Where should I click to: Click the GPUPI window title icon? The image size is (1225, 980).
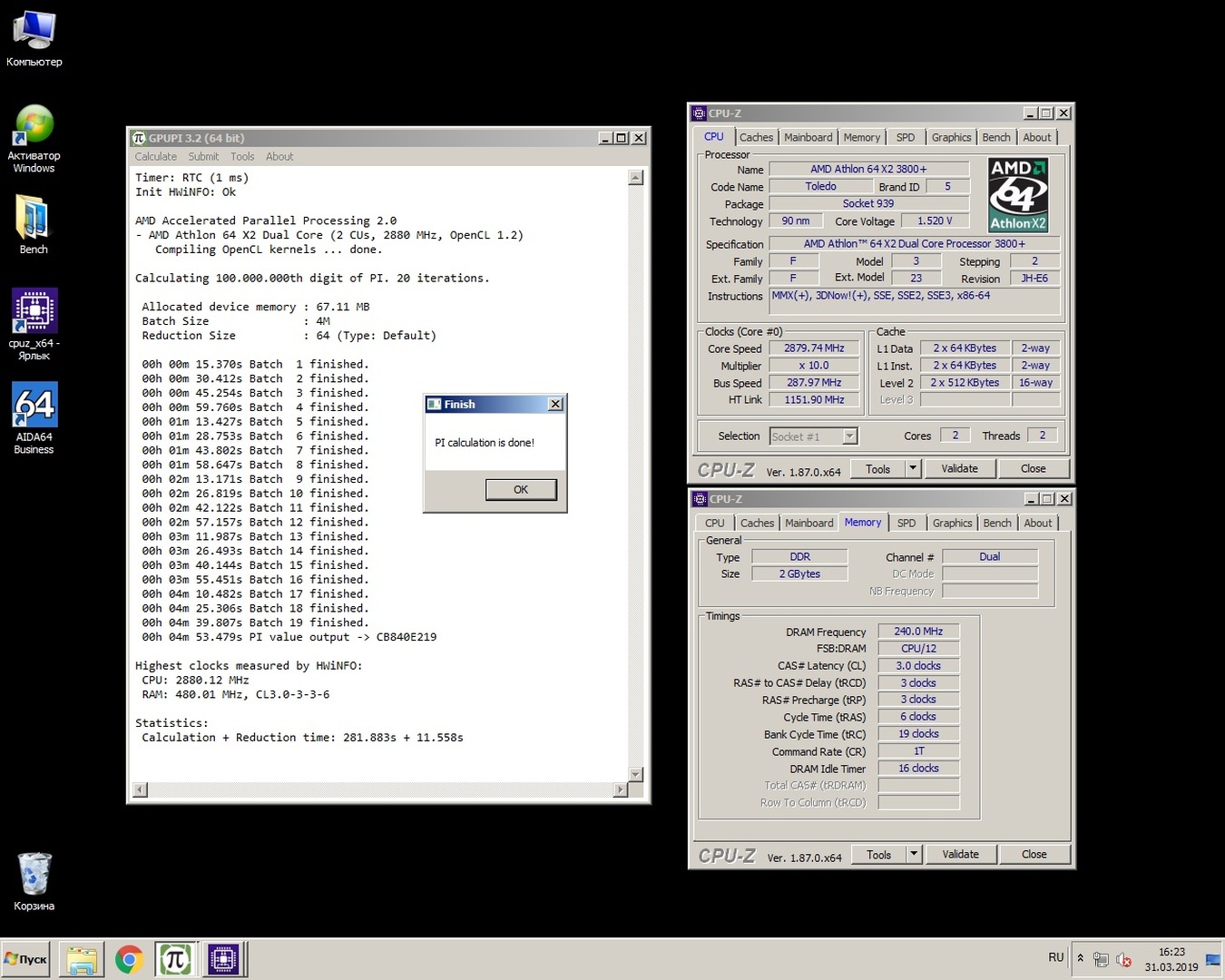139,138
